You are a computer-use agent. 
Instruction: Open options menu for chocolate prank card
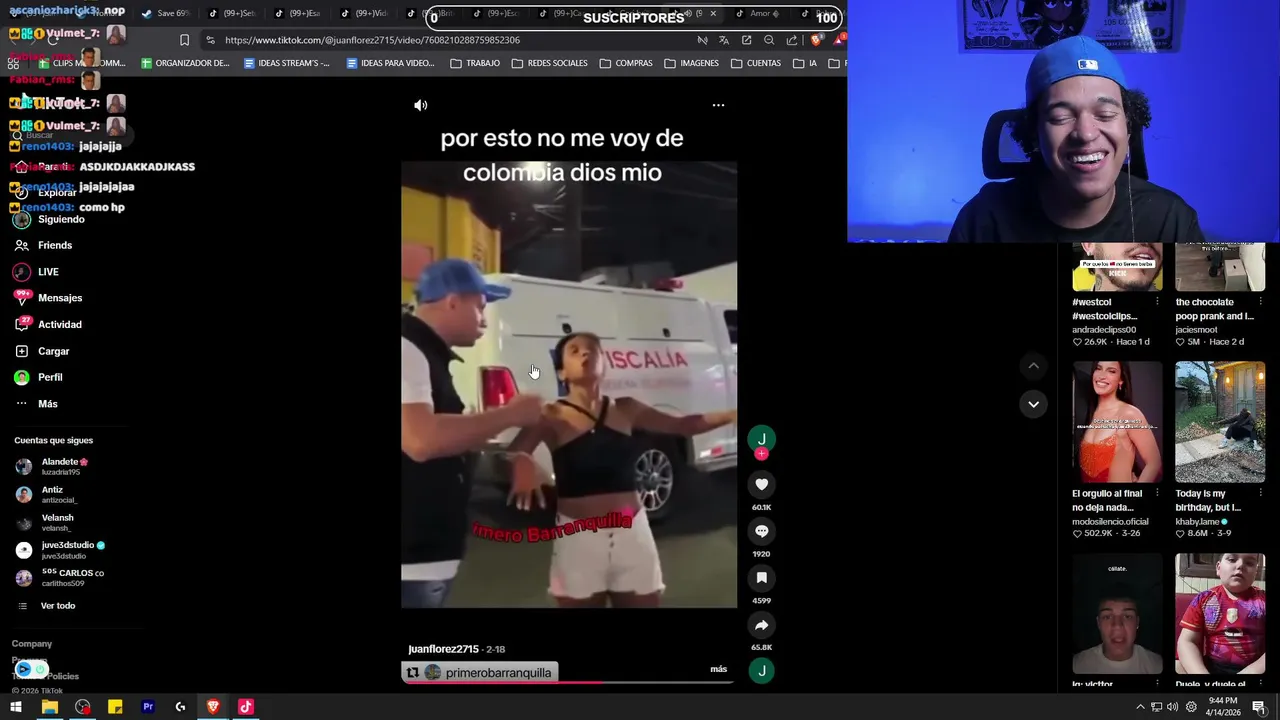point(1260,302)
